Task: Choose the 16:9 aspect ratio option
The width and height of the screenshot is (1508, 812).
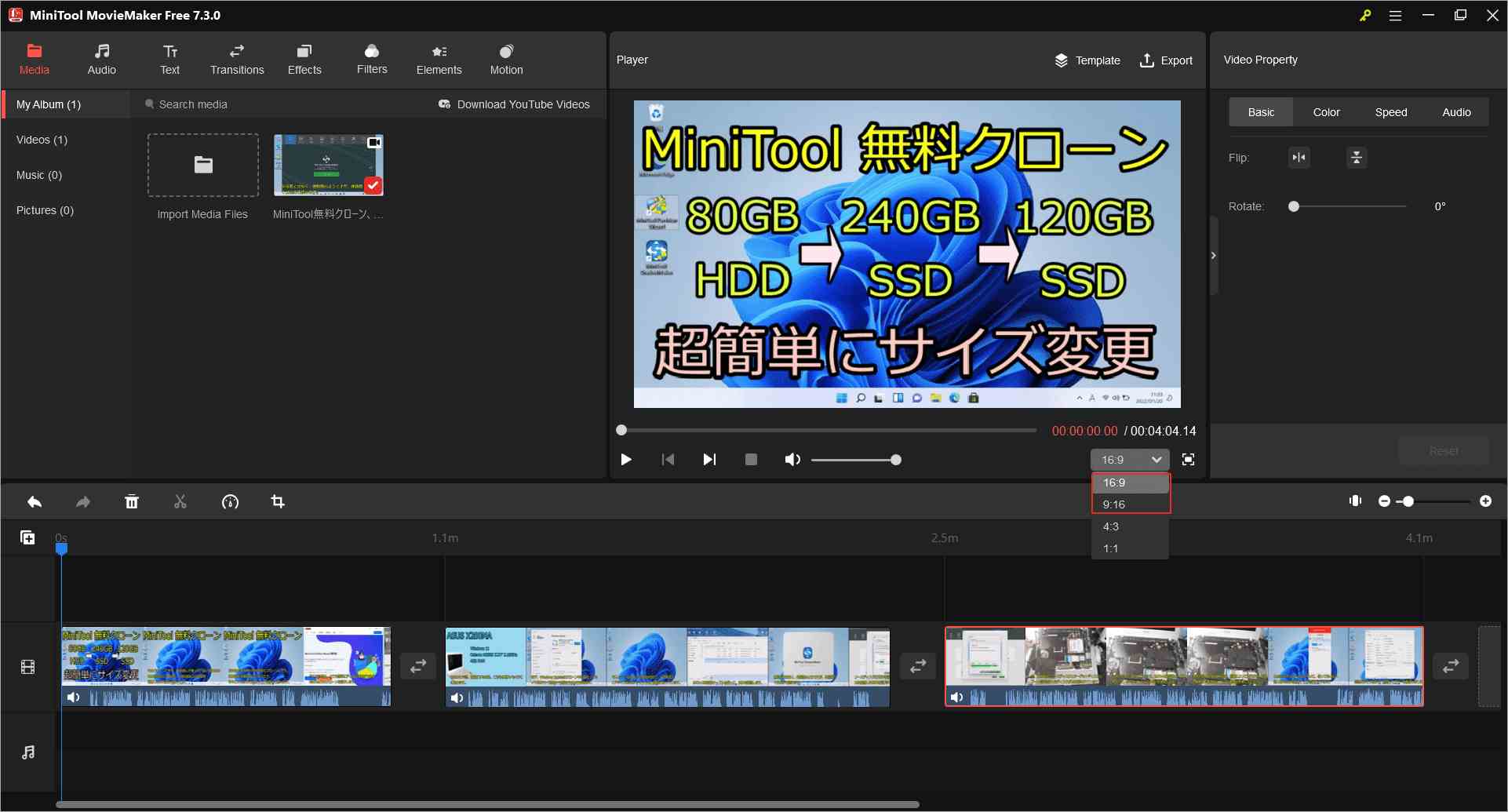Action: point(1131,482)
